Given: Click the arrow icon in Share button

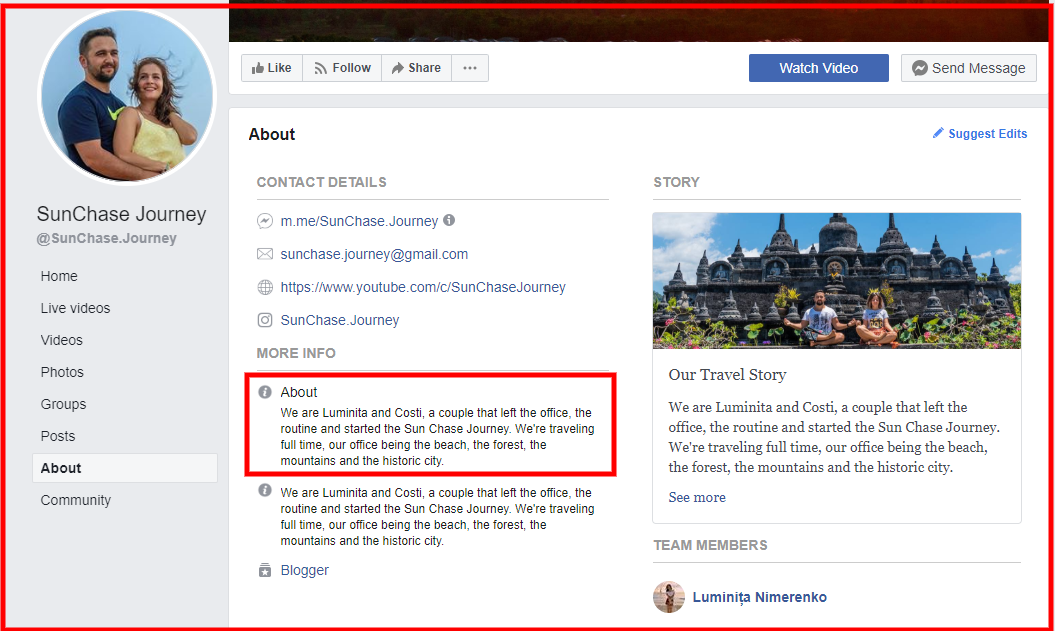Looking at the screenshot, I should click(398, 68).
